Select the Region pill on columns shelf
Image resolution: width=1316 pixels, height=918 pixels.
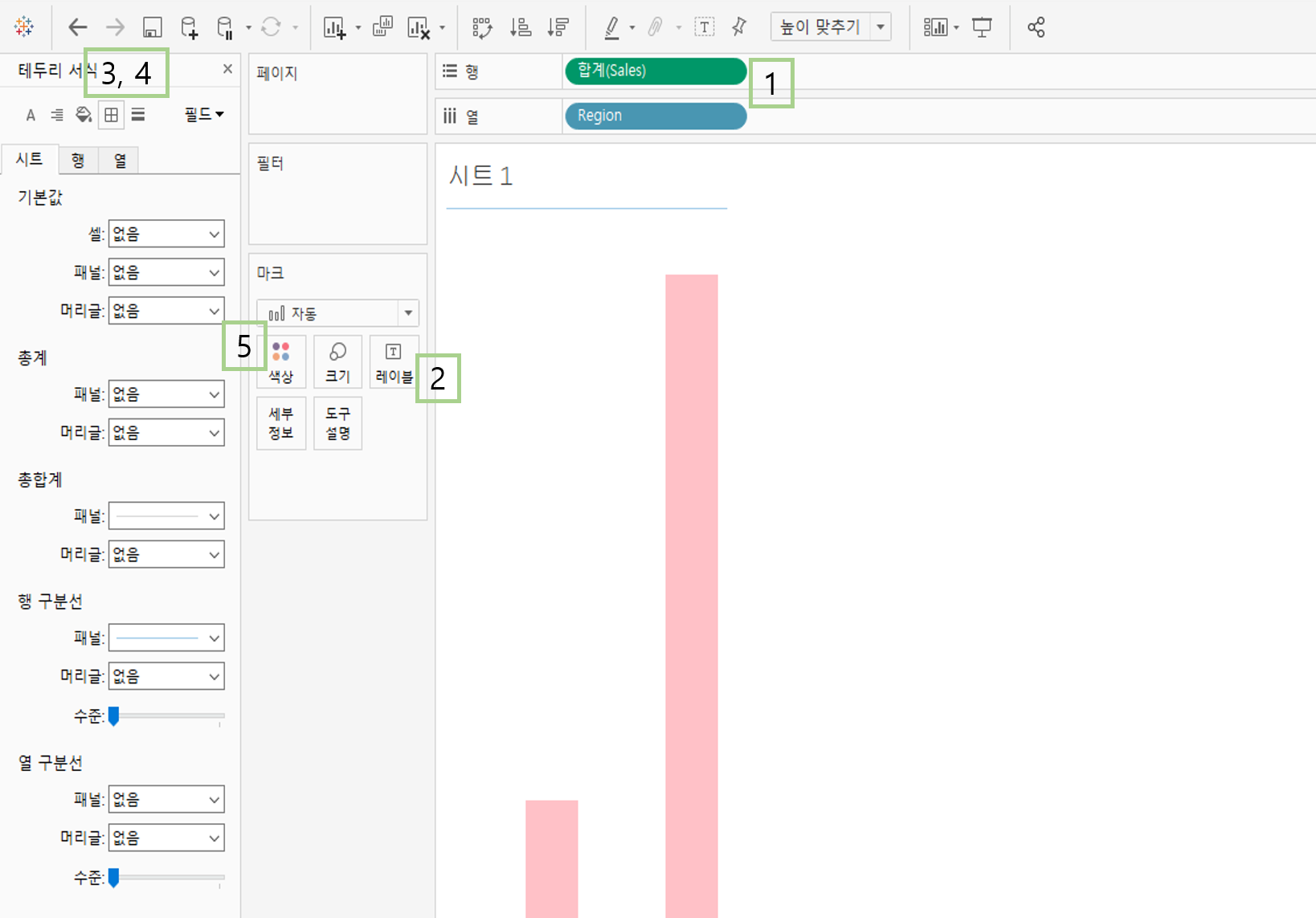pyautogui.click(x=656, y=116)
